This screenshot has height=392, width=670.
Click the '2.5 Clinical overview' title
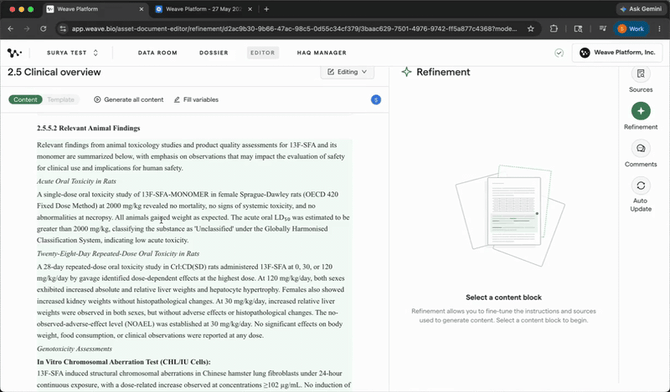54,72
